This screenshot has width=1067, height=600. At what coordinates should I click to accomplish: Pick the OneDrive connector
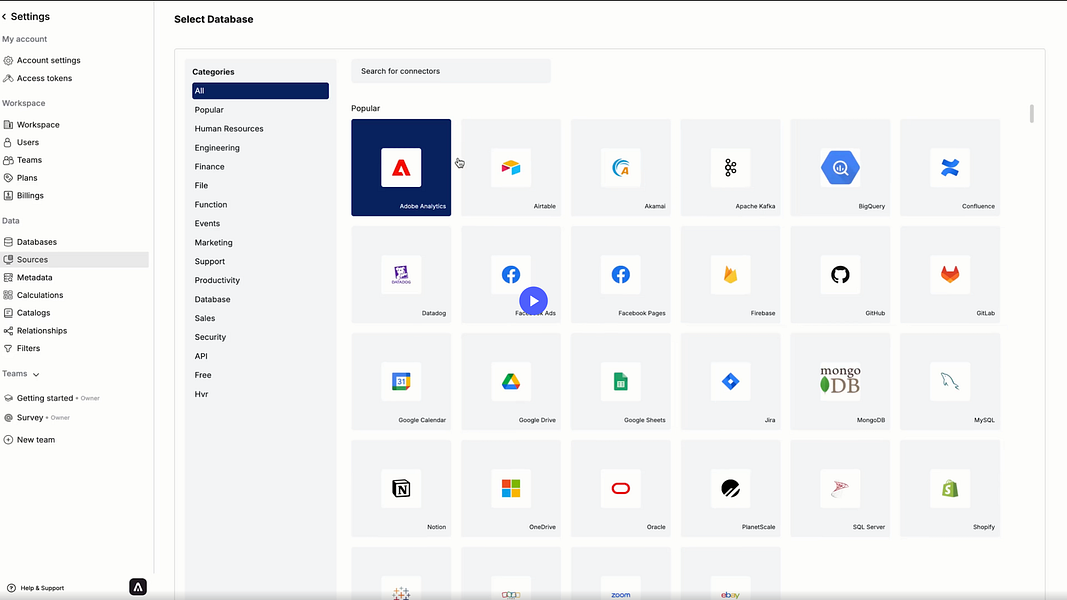tap(511, 488)
